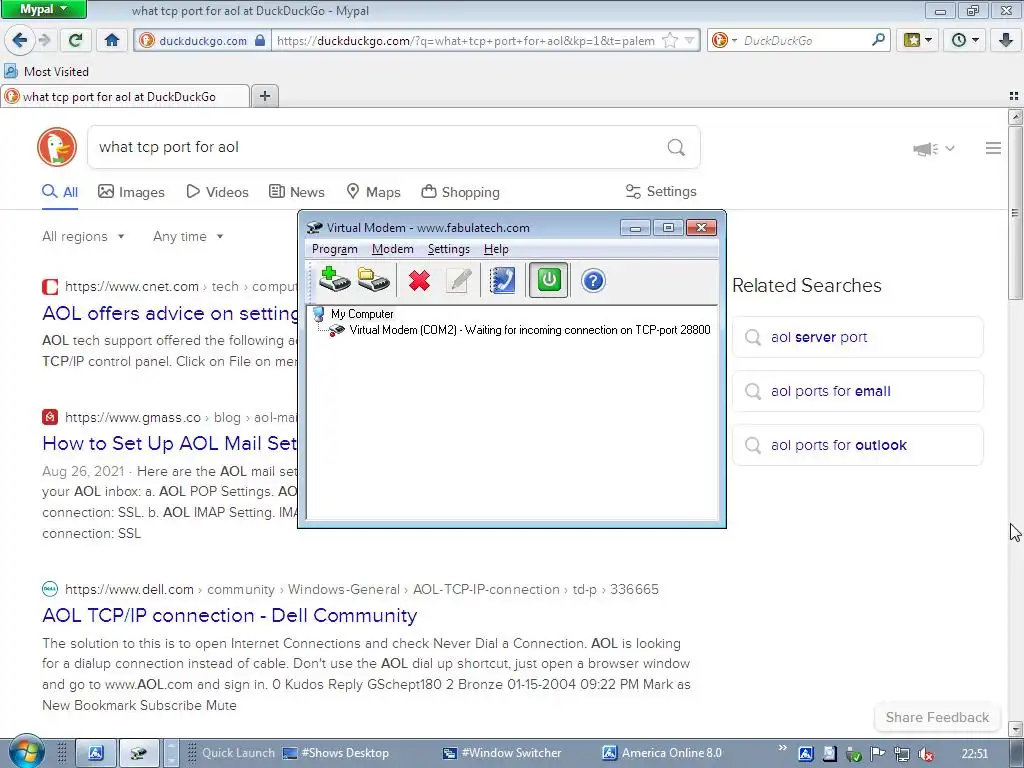The width and height of the screenshot is (1024, 768).
Task: Go to the home page icon
Action: pyautogui.click(x=112, y=40)
